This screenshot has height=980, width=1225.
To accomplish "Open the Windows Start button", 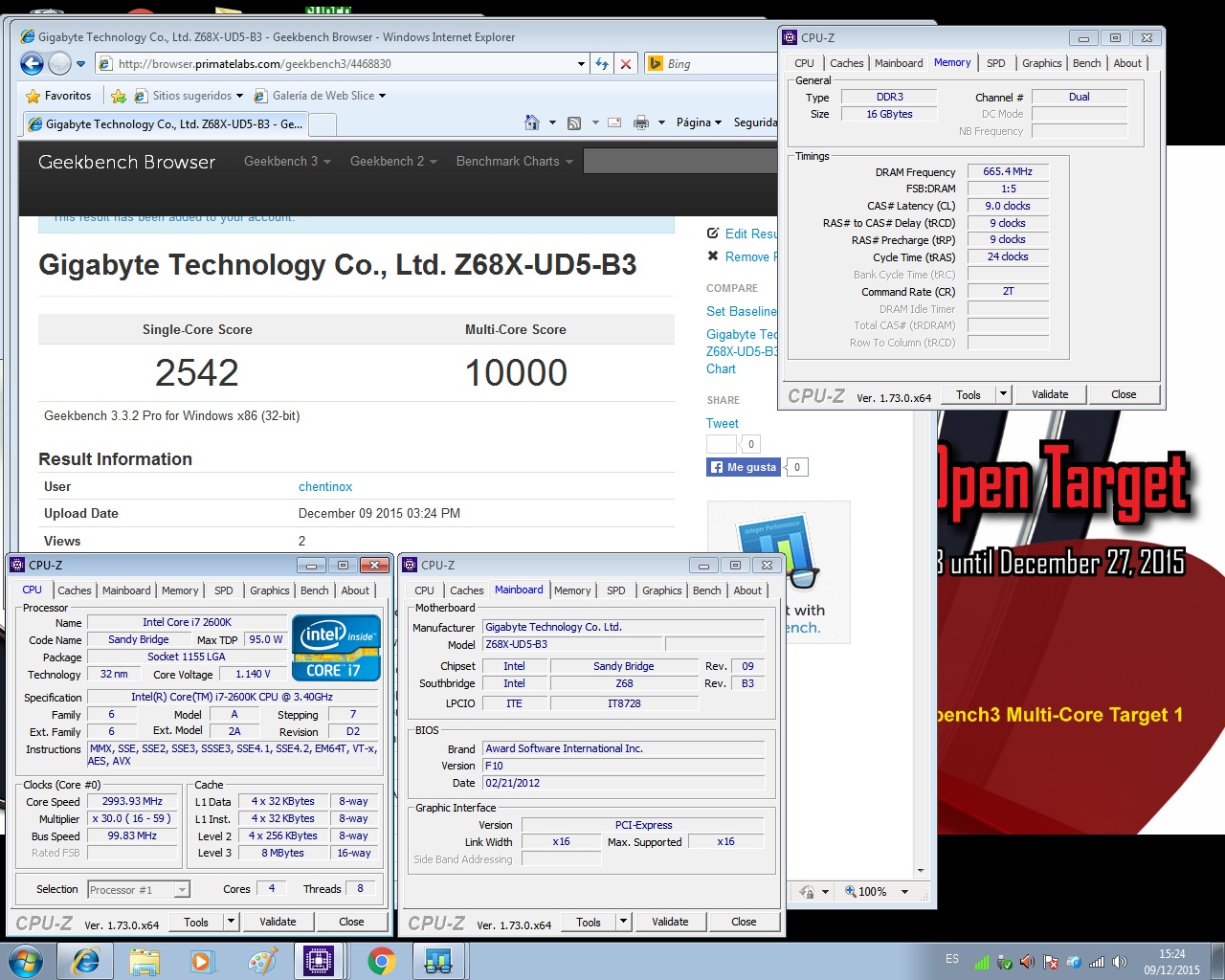I will click(25, 961).
